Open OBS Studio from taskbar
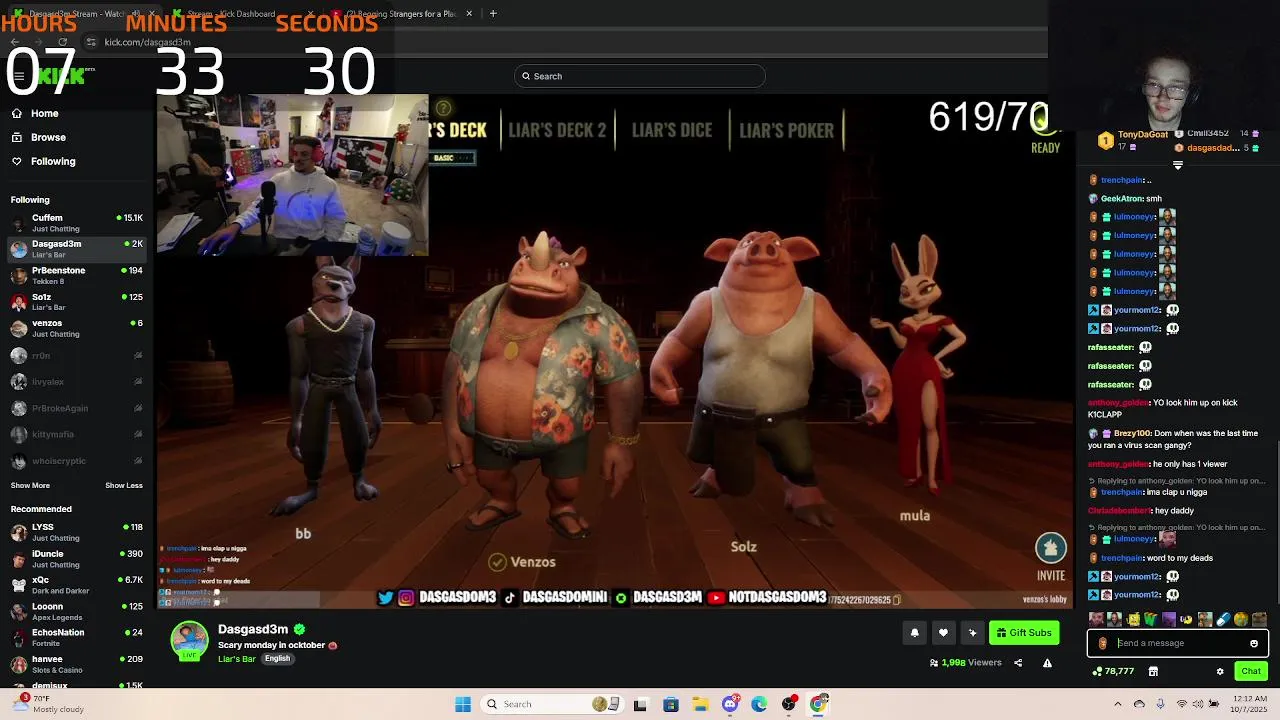 (x=789, y=704)
